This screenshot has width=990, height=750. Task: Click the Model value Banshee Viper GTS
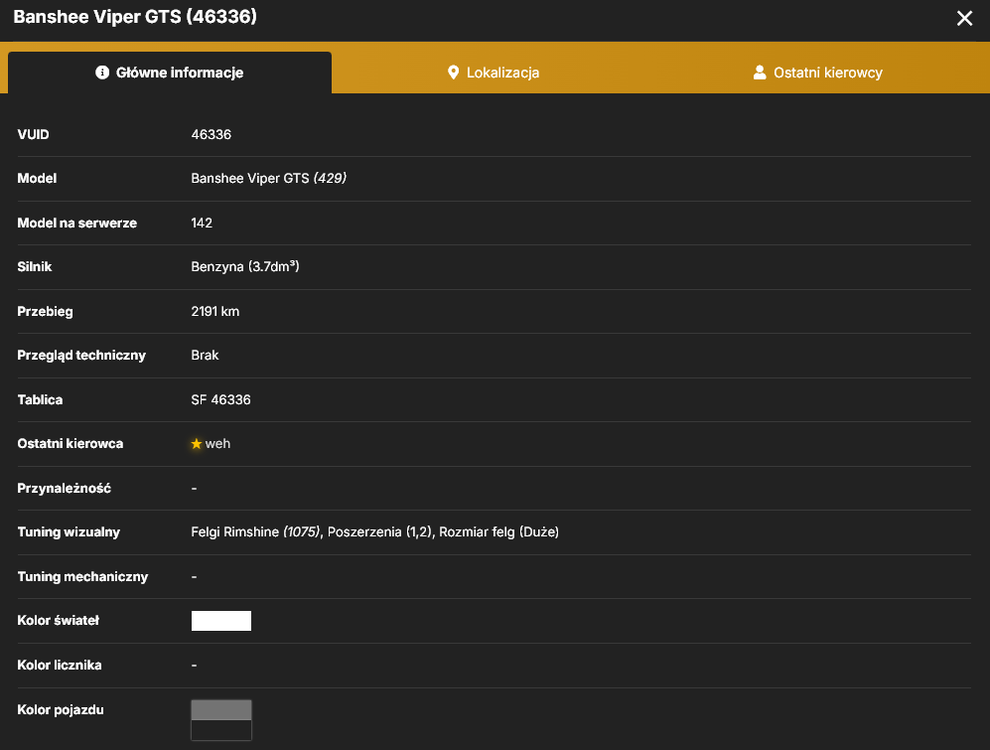coord(250,179)
